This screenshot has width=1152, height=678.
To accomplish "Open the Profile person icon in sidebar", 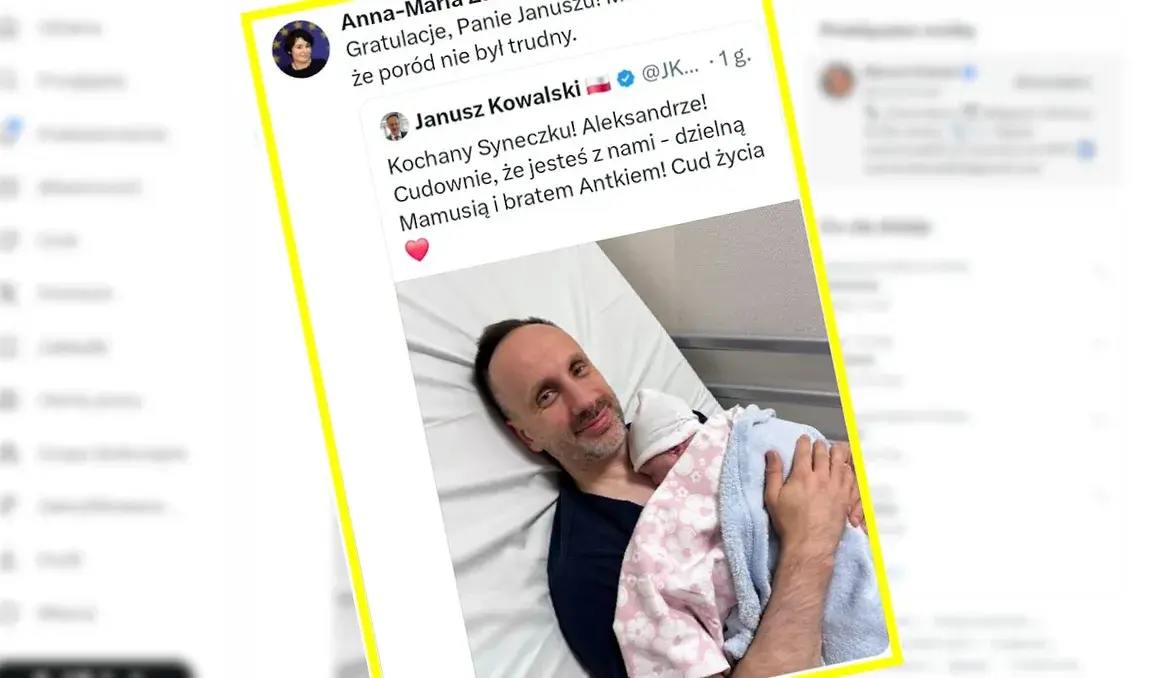I will coord(7,559).
